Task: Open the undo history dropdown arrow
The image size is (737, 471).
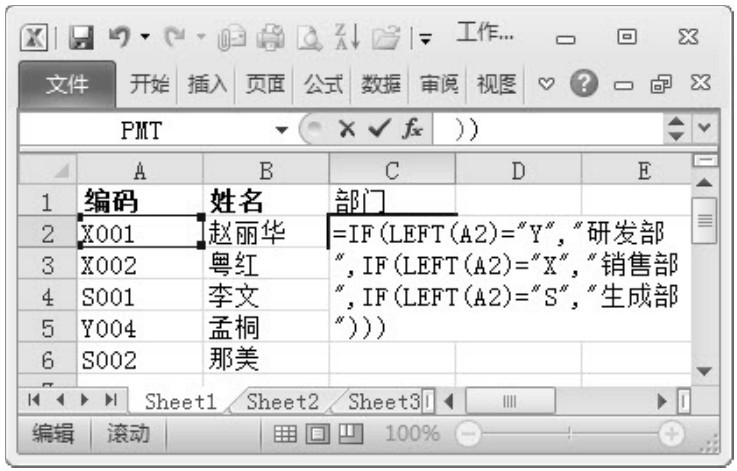Action: click(145, 37)
